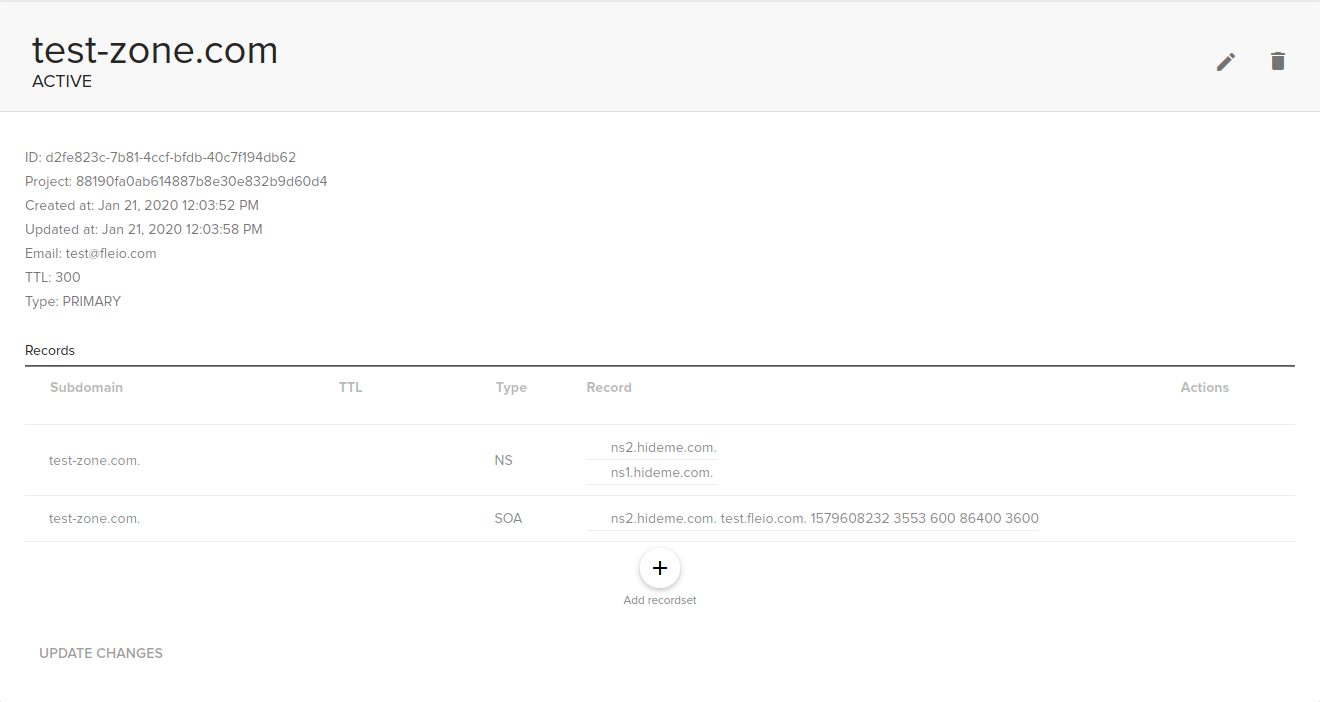Click the Subdomain column header

point(86,387)
